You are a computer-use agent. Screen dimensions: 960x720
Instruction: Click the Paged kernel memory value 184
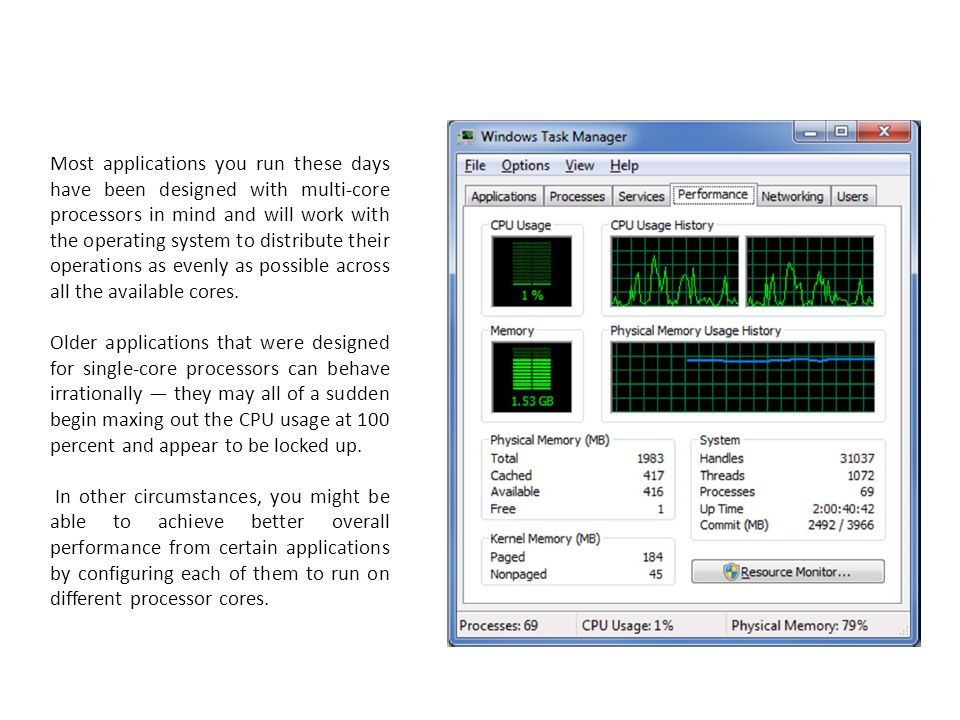click(x=653, y=557)
